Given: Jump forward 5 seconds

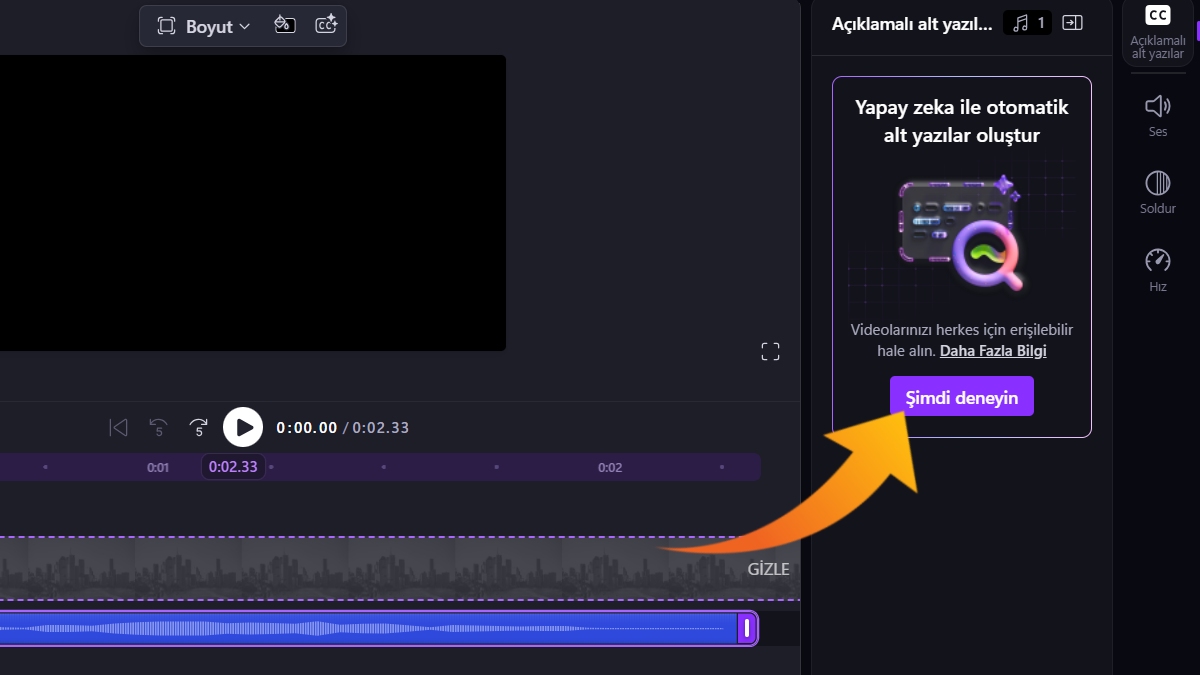Looking at the screenshot, I should [199, 428].
